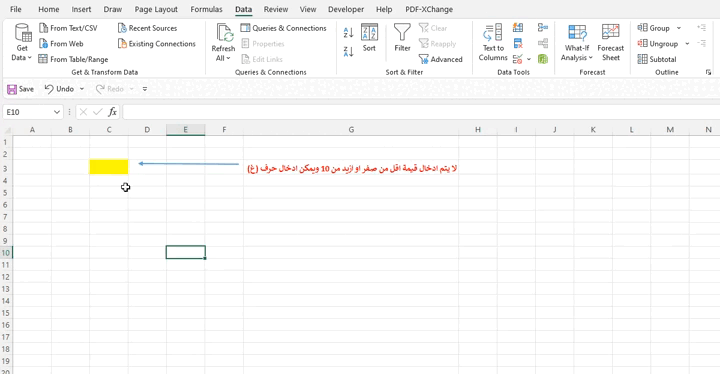720x374 pixels.
Task: Click the From Web data source
Action: [61, 44]
